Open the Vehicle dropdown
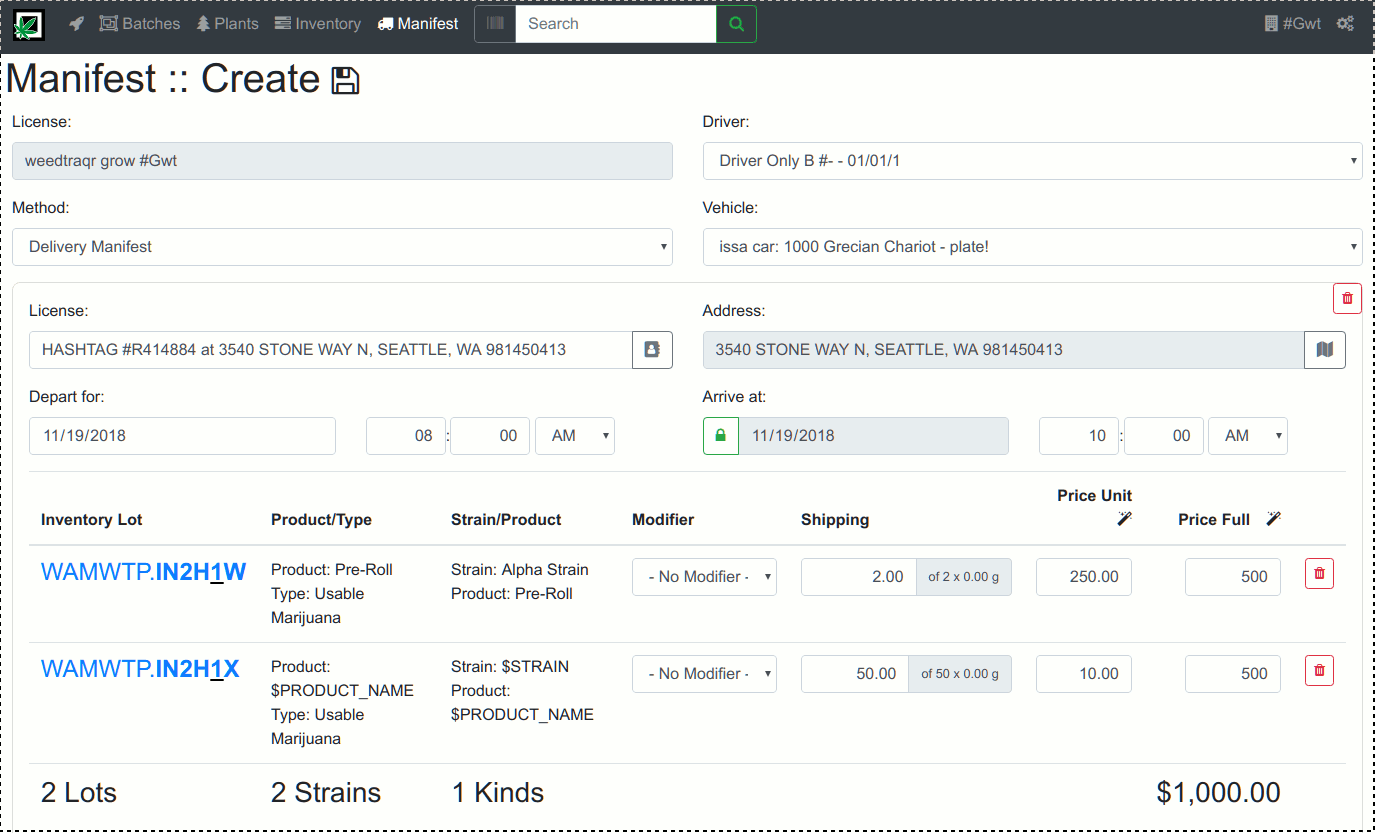 click(x=1033, y=247)
